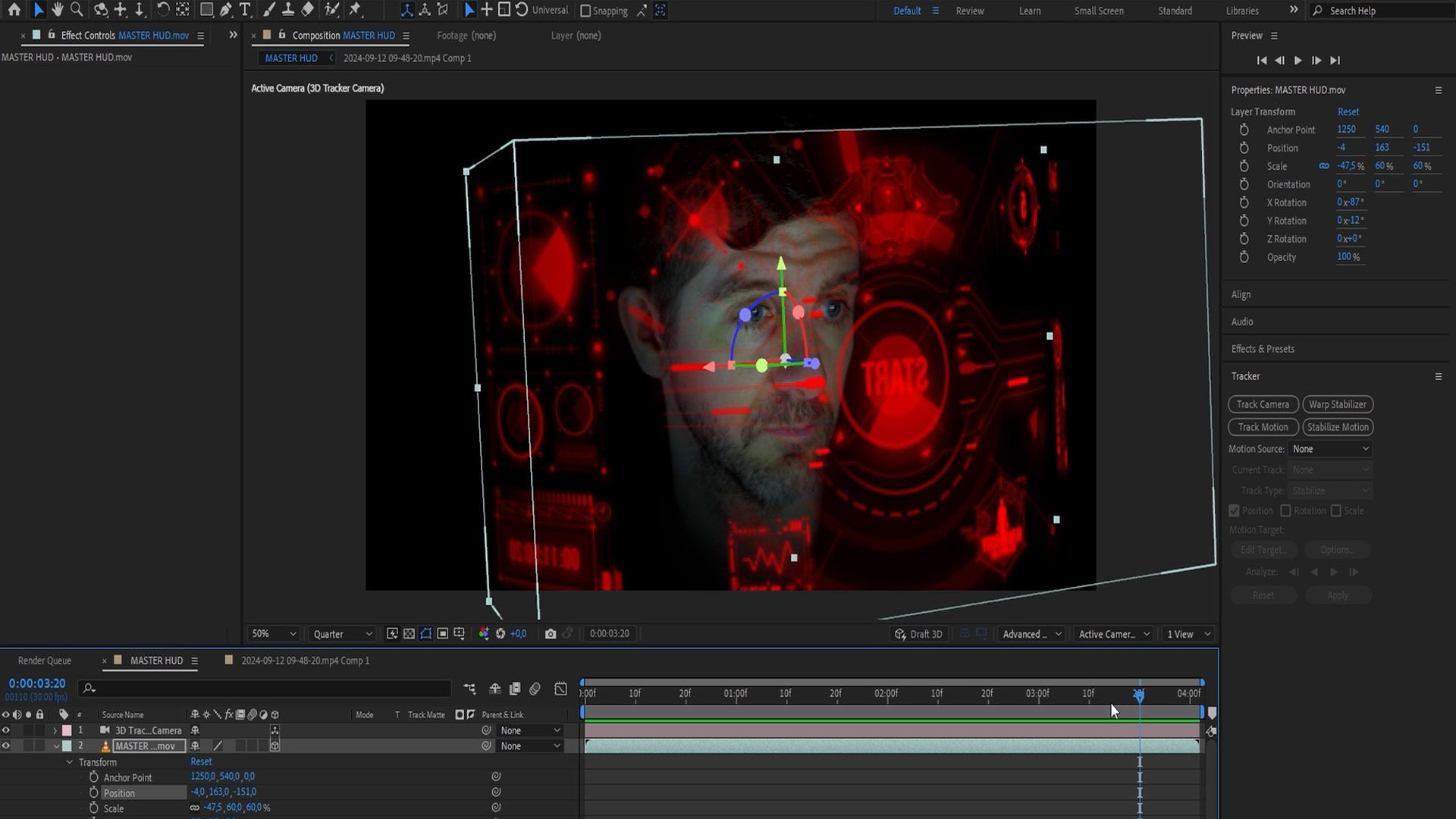Collapse the Transform property group

[x=70, y=762]
